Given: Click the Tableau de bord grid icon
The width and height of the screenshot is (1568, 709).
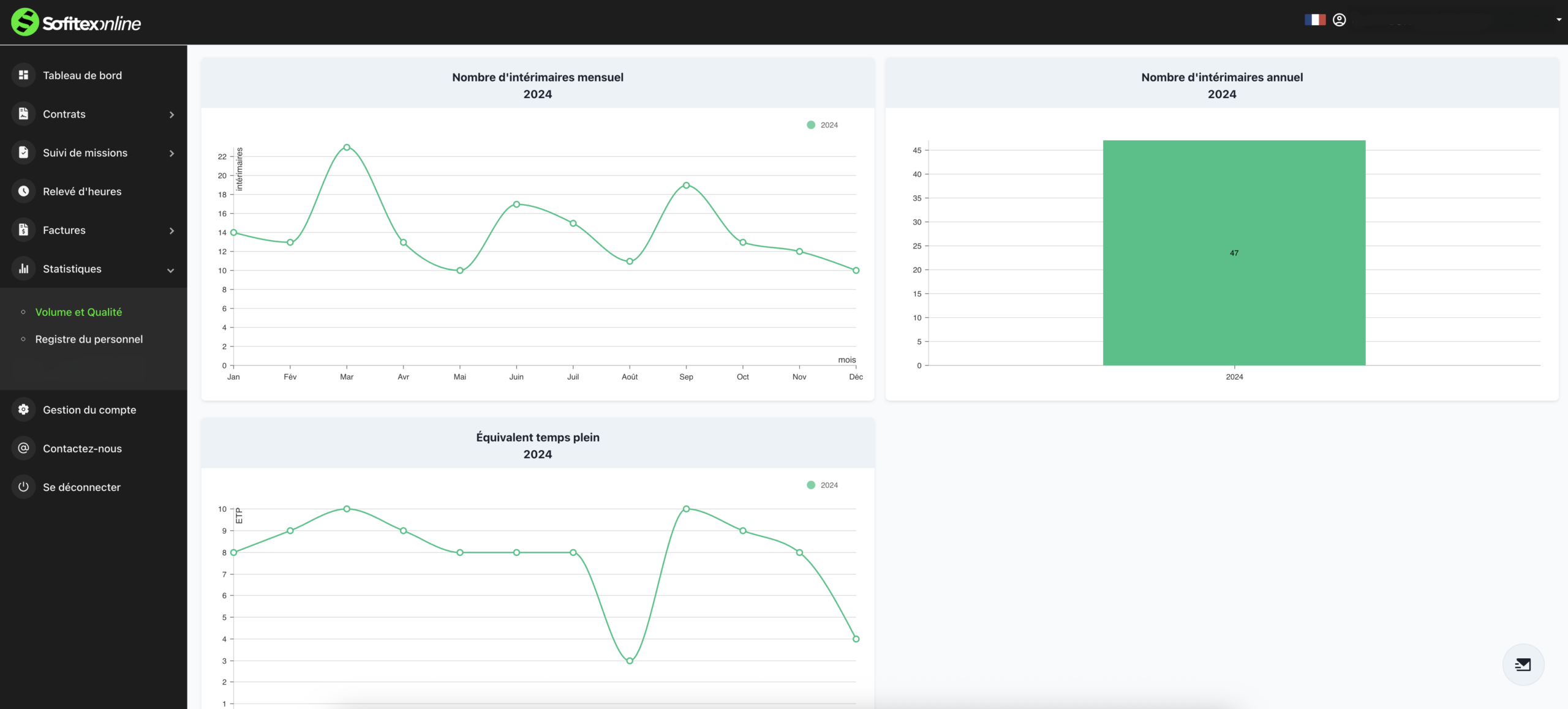Looking at the screenshot, I should (x=23, y=75).
